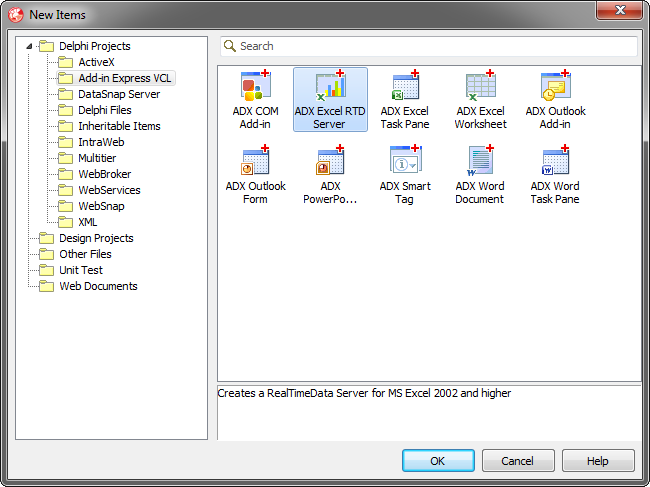Dismiss dialog with Cancel button
The width and height of the screenshot is (650, 487).
click(518, 461)
